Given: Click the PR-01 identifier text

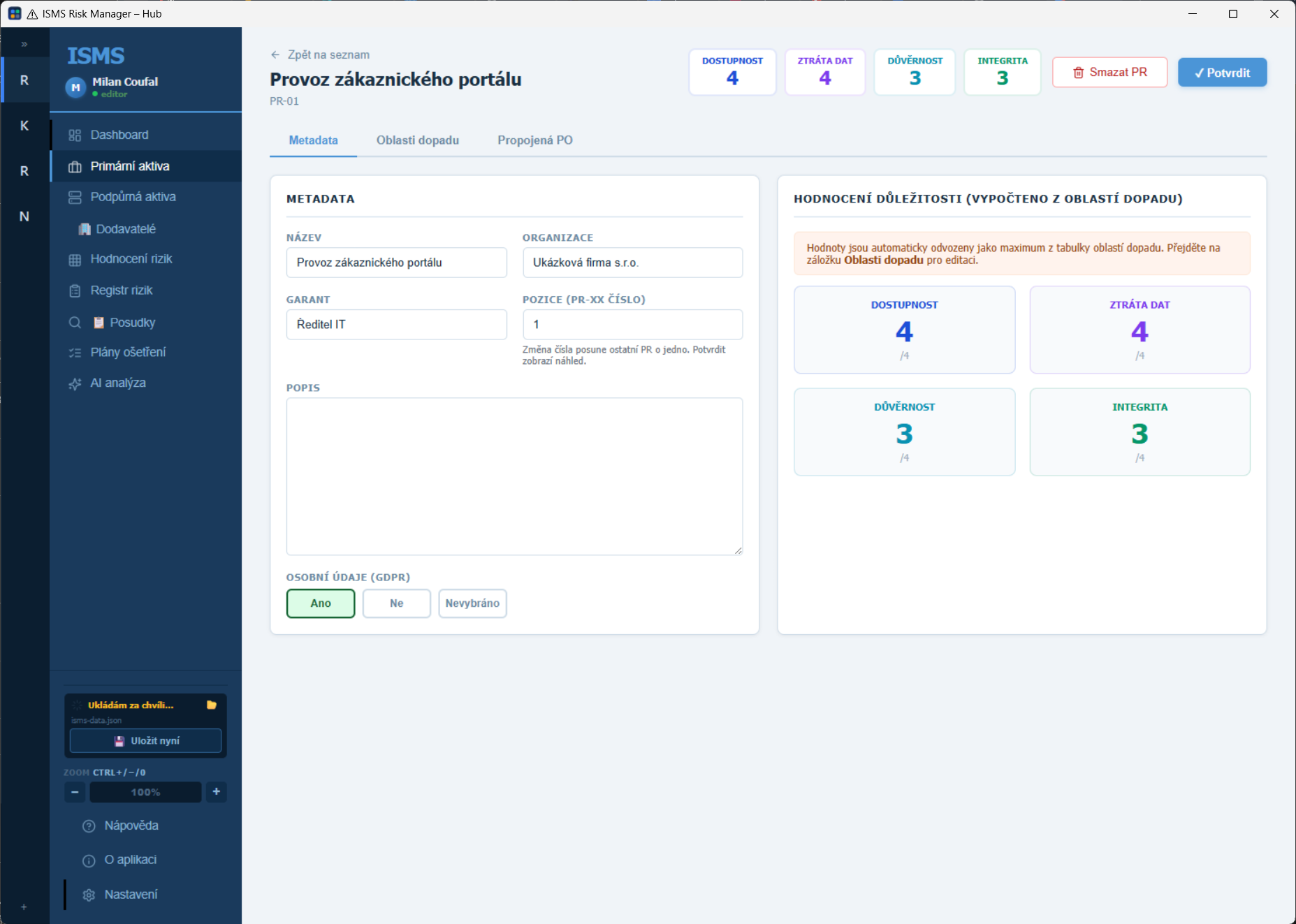Looking at the screenshot, I should coord(284,101).
